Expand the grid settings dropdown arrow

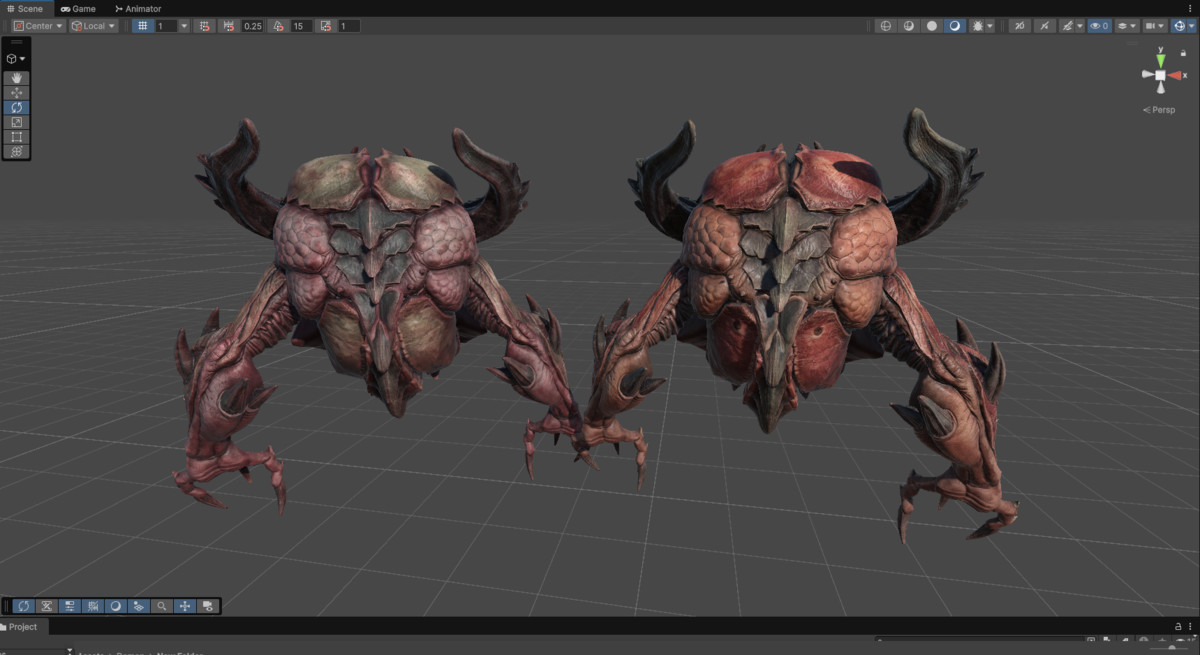click(x=184, y=26)
